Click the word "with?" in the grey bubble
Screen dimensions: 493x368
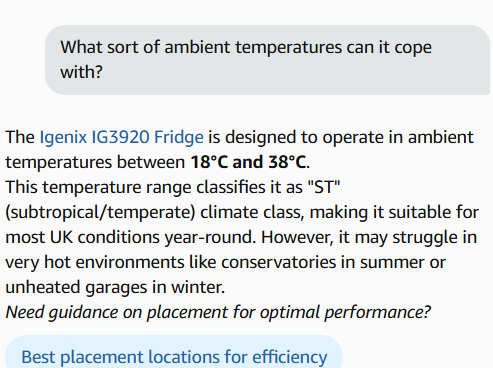pos(81,72)
